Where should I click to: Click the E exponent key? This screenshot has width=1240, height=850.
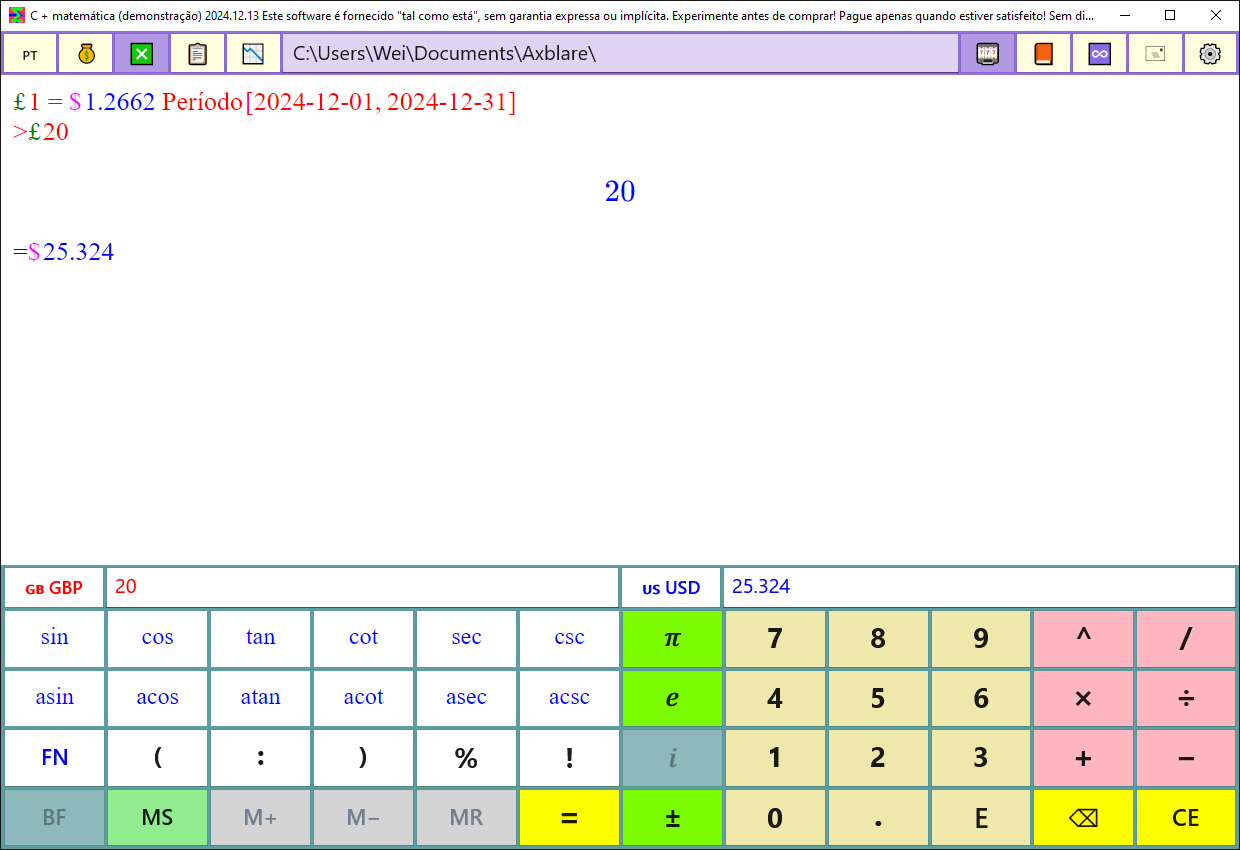tap(982, 818)
